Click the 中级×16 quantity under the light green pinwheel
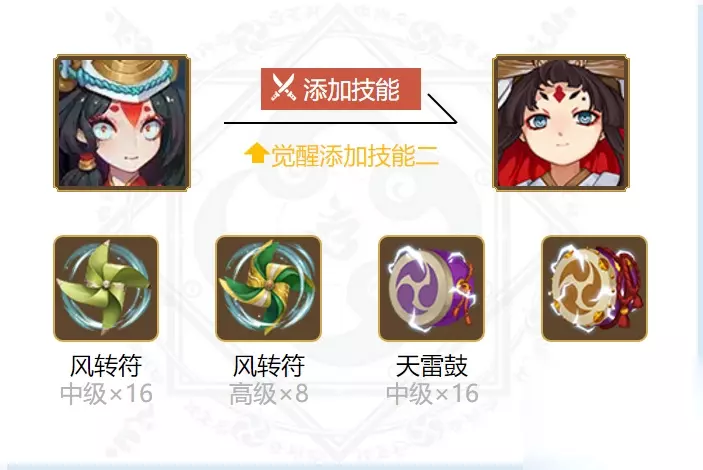 [106, 393]
